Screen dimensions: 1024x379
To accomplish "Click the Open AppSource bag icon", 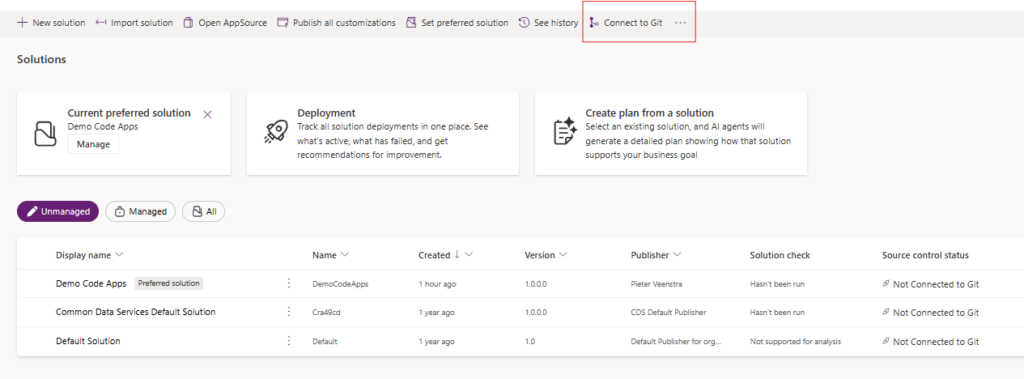I will pos(188,23).
